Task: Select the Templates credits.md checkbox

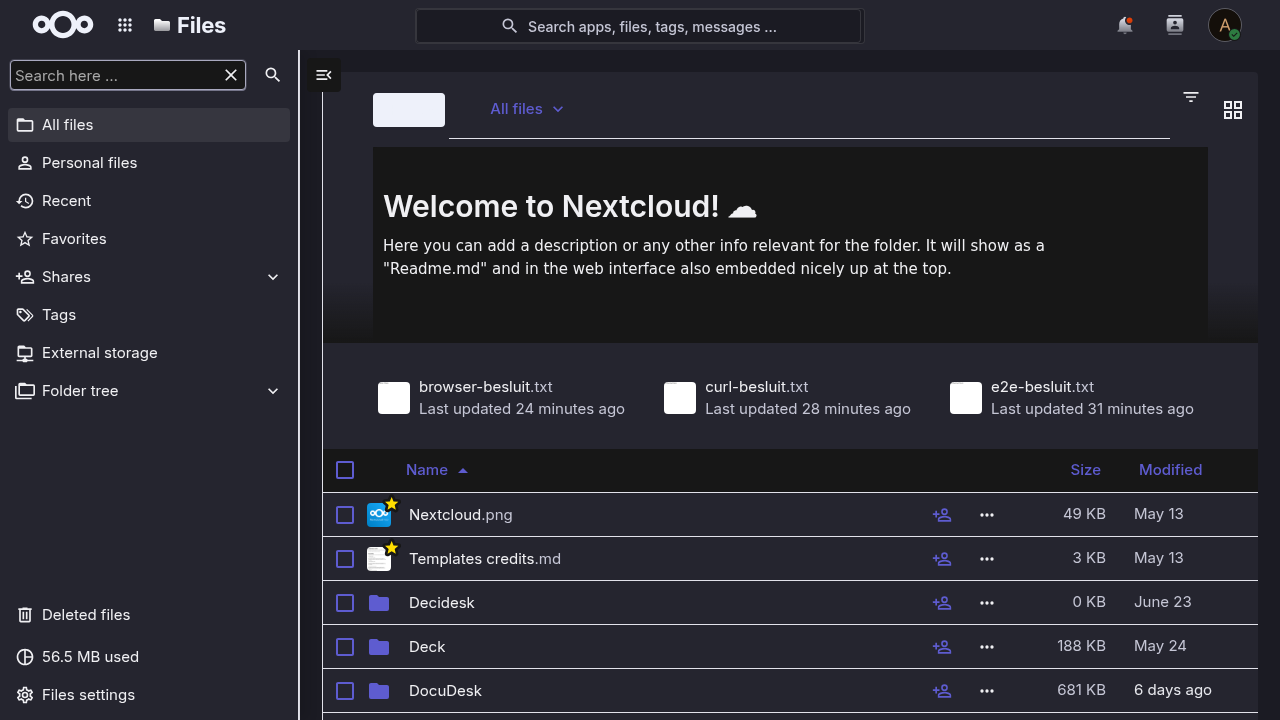Action: (345, 559)
